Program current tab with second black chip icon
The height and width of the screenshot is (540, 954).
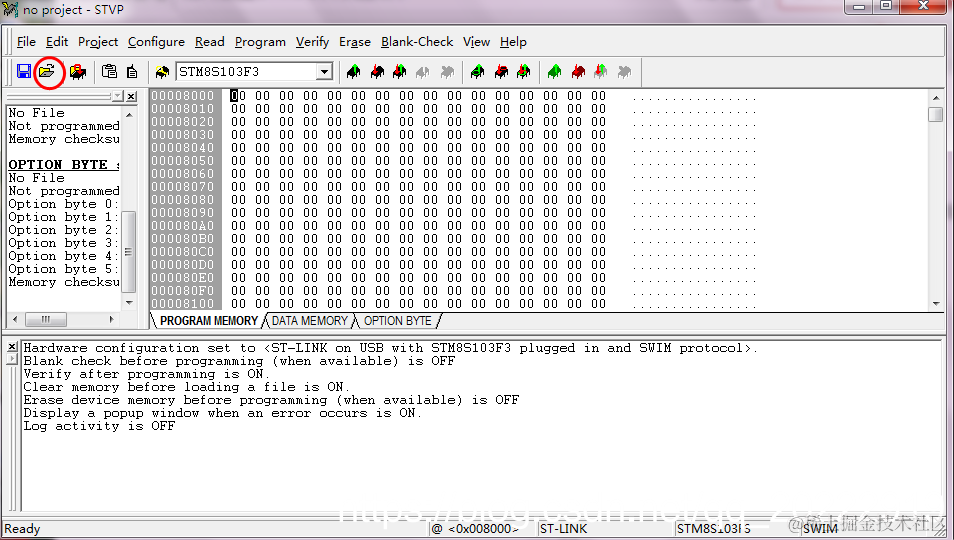click(377, 72)
